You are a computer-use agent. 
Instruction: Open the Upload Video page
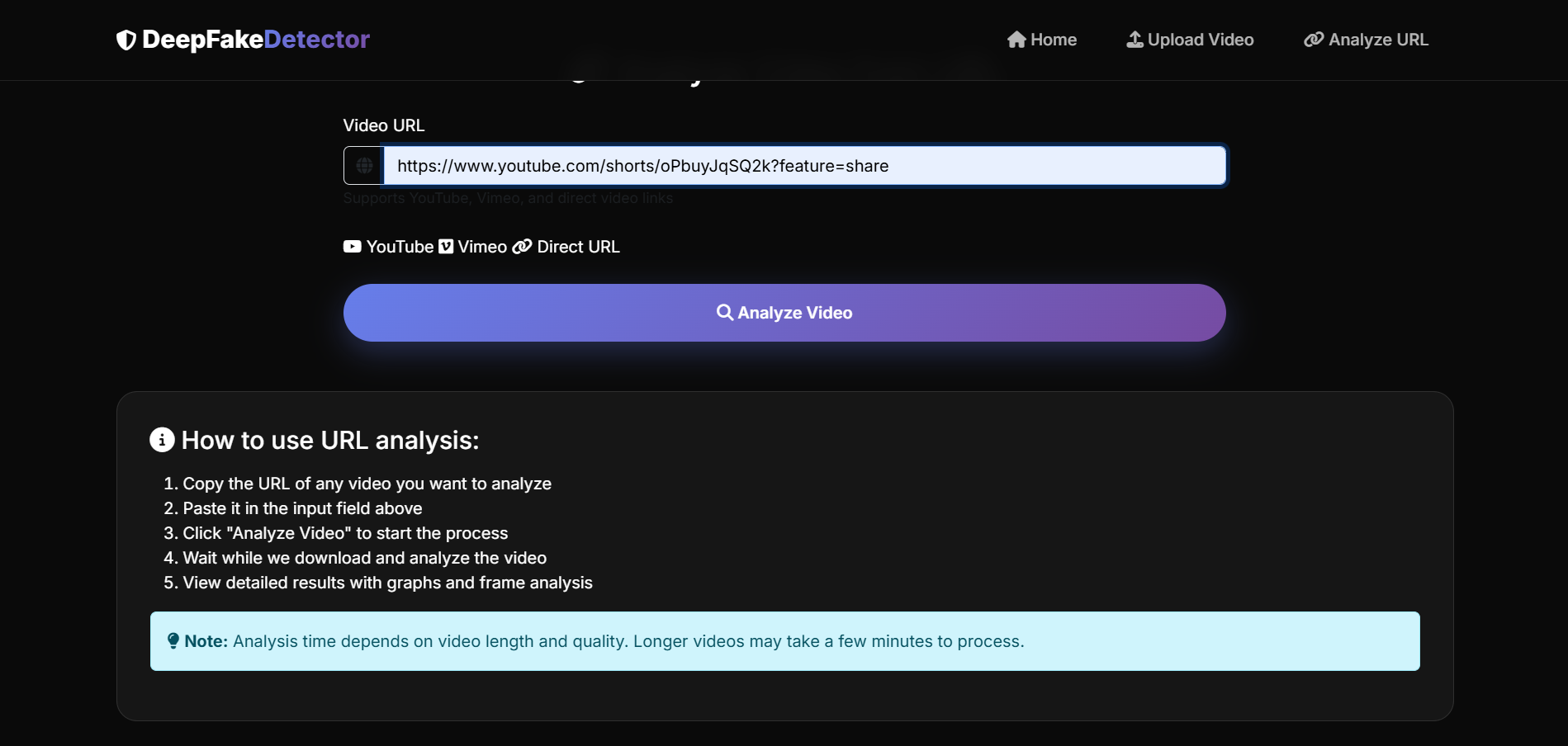point(1191,40)
